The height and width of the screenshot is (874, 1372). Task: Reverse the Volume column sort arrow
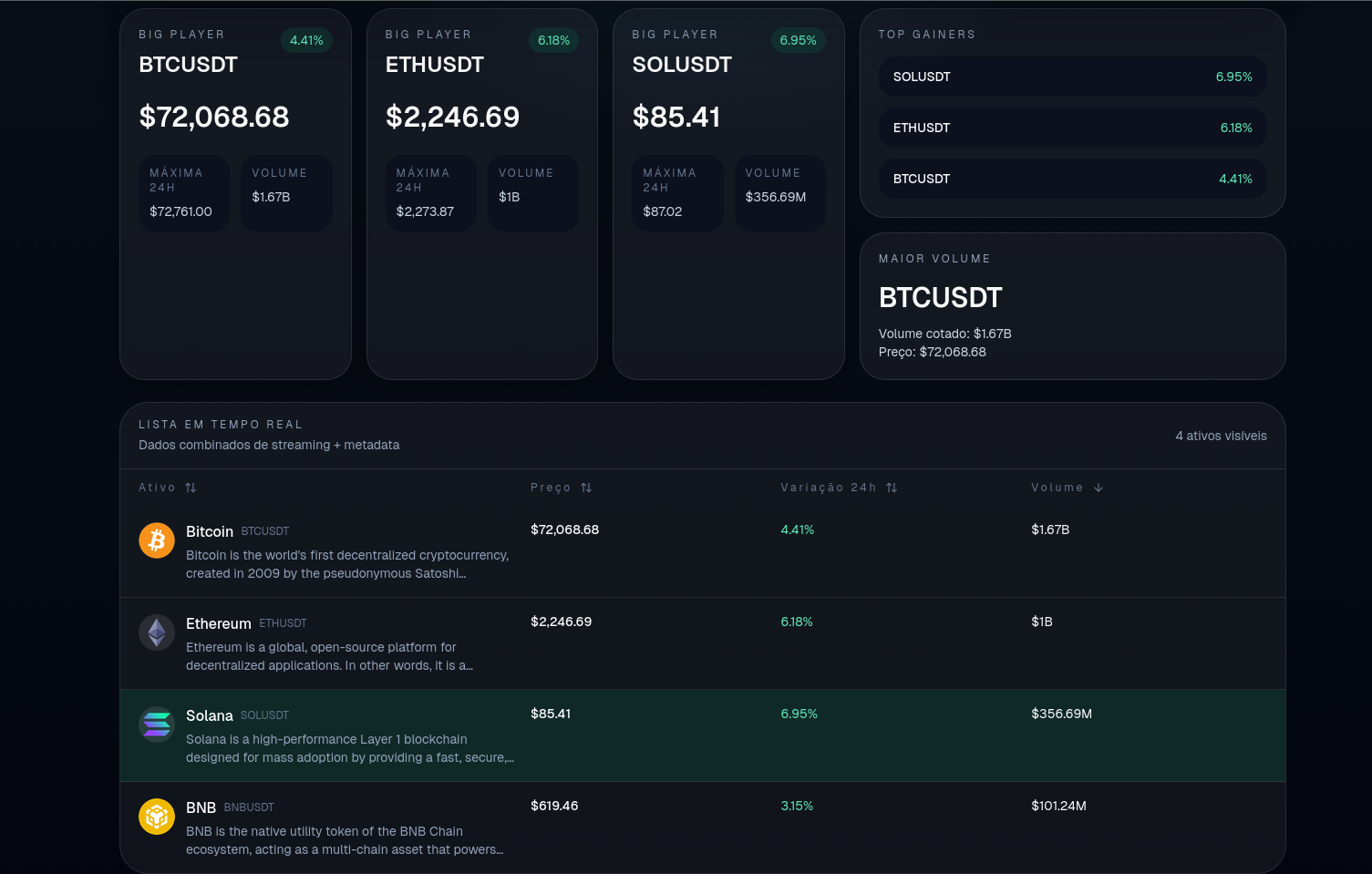[1099, 488]
